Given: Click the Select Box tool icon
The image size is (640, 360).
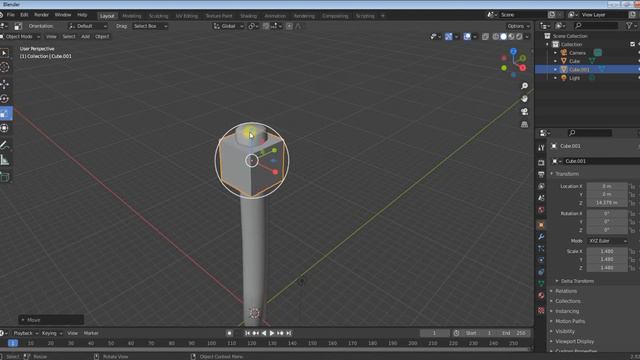Looking at the screenshot, I should (4, 53).
